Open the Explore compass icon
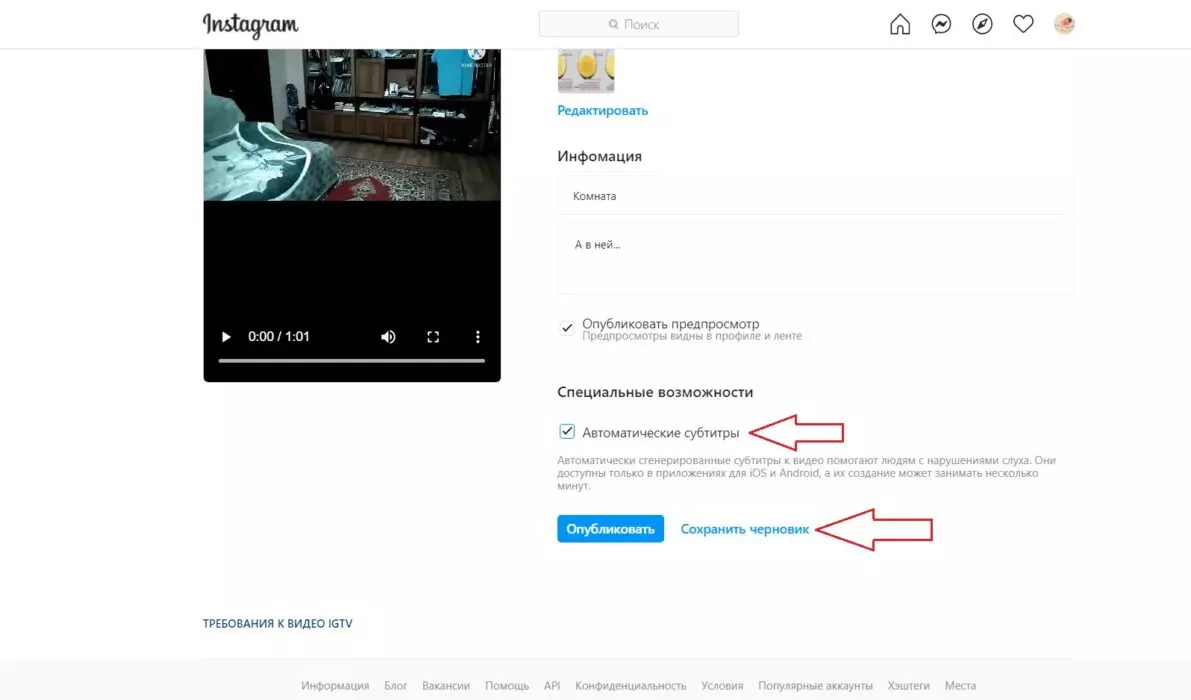 pyautogui.click(x=982, y=24)
